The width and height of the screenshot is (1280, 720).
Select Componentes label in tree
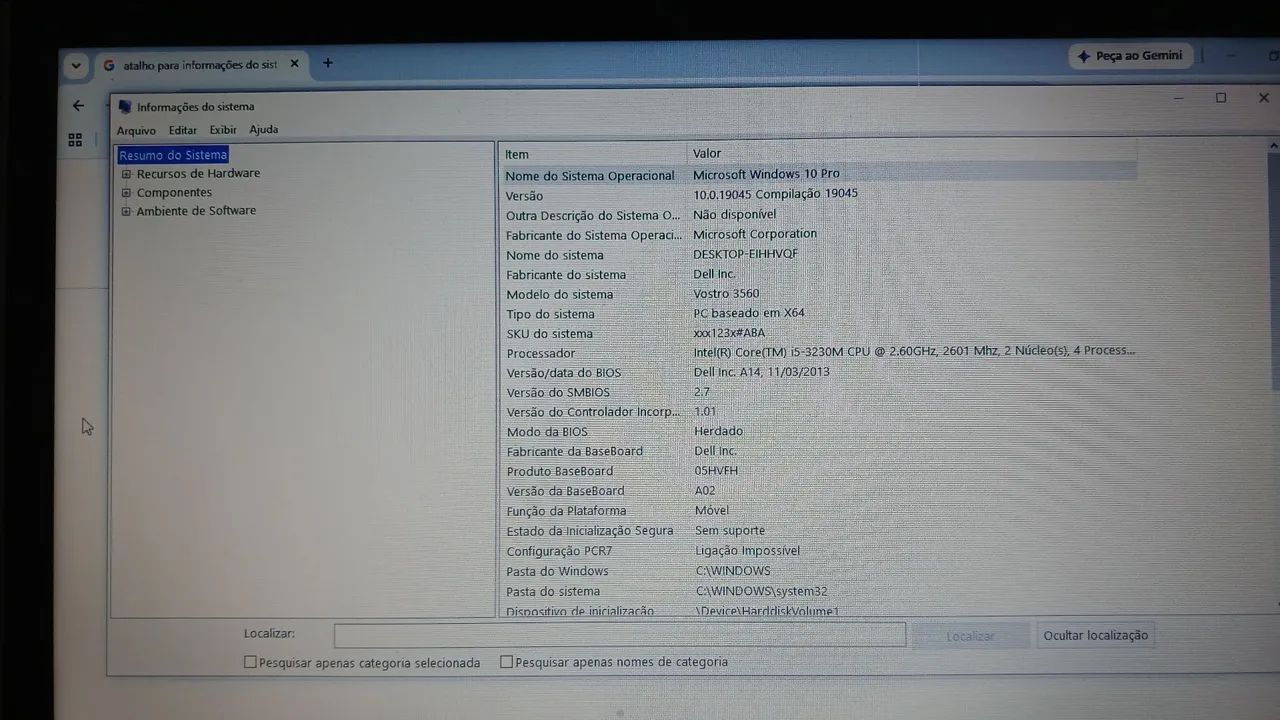coord(174,192)
